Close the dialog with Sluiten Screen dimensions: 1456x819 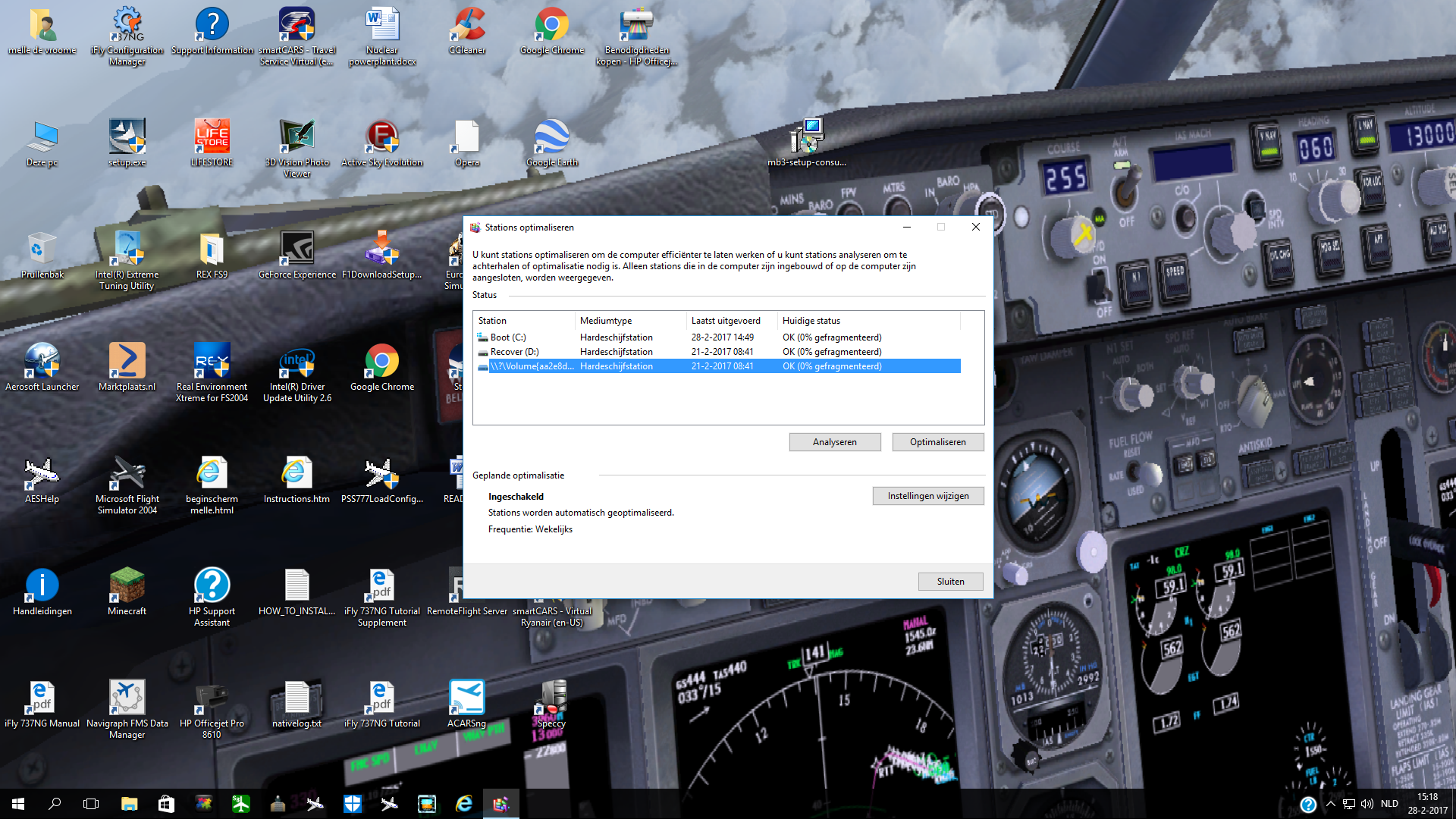click(951, 582)
